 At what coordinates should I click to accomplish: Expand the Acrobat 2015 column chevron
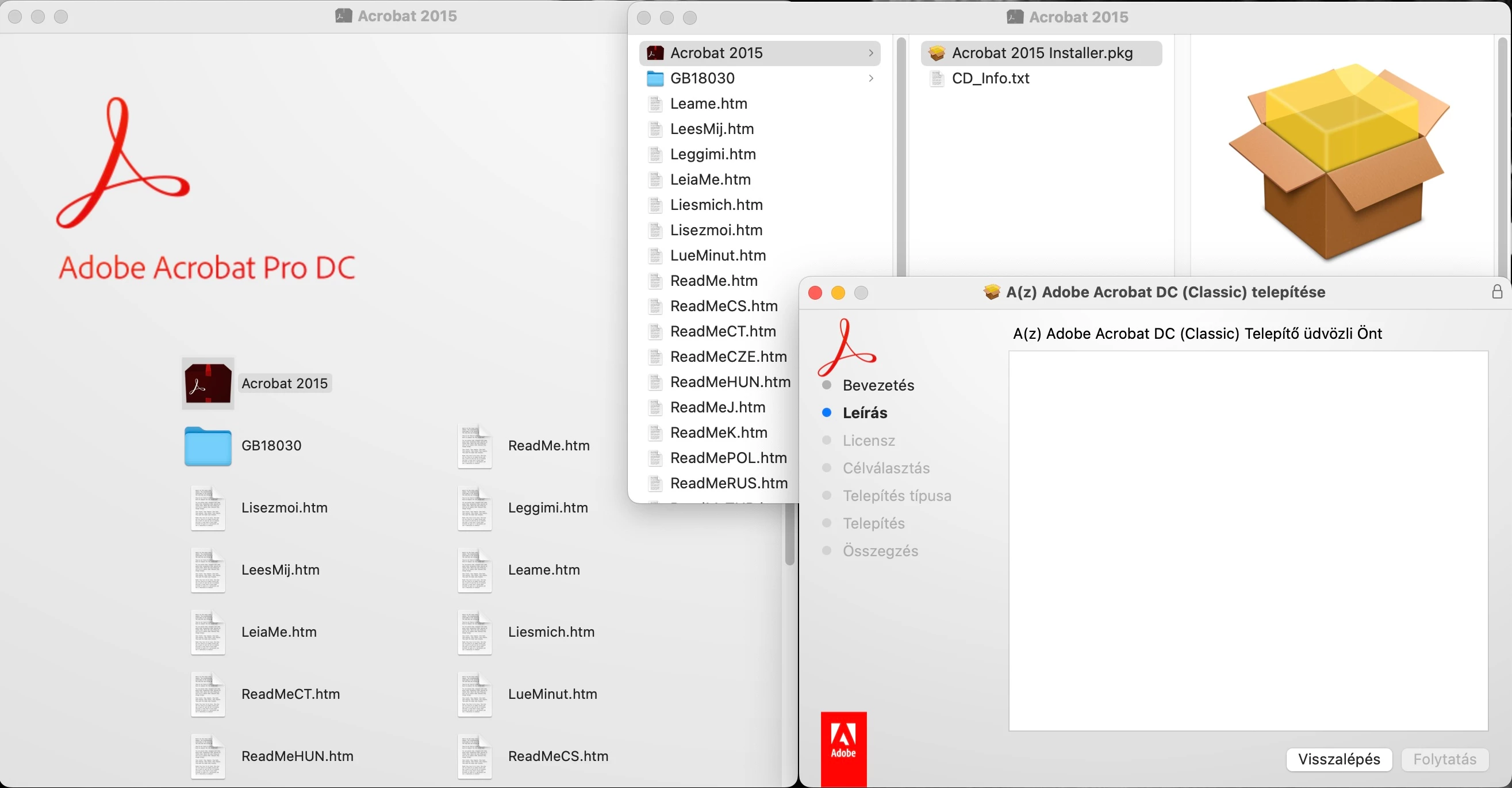(871, 53)
